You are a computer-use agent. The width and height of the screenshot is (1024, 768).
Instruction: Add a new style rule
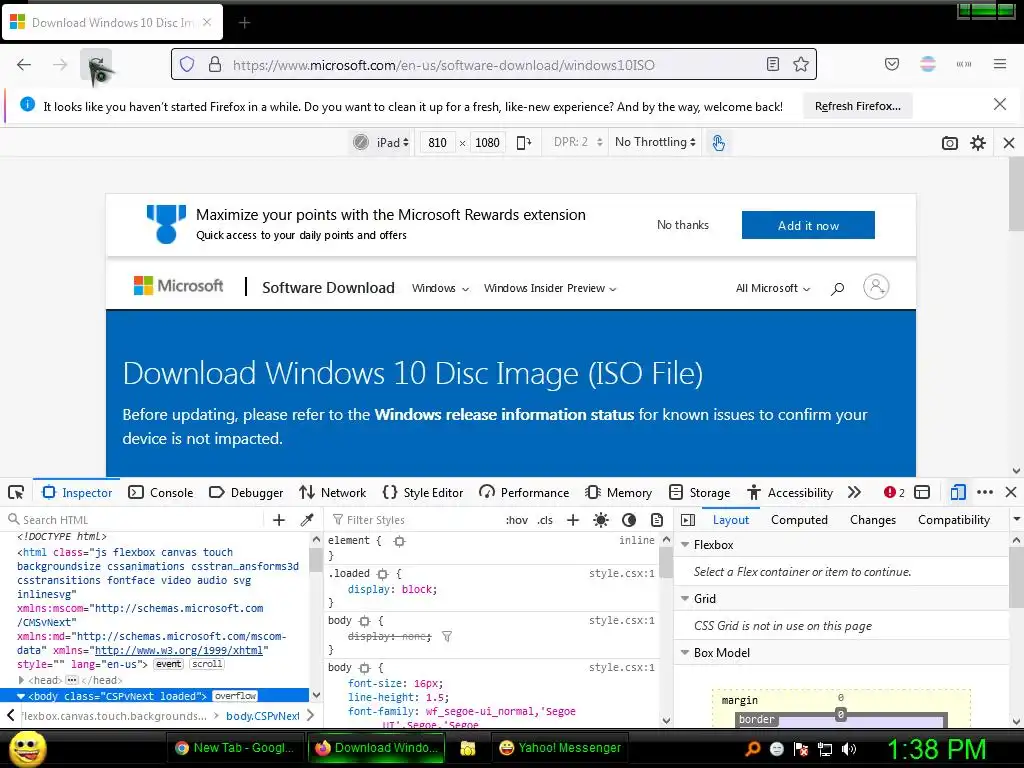coord(573,520)
